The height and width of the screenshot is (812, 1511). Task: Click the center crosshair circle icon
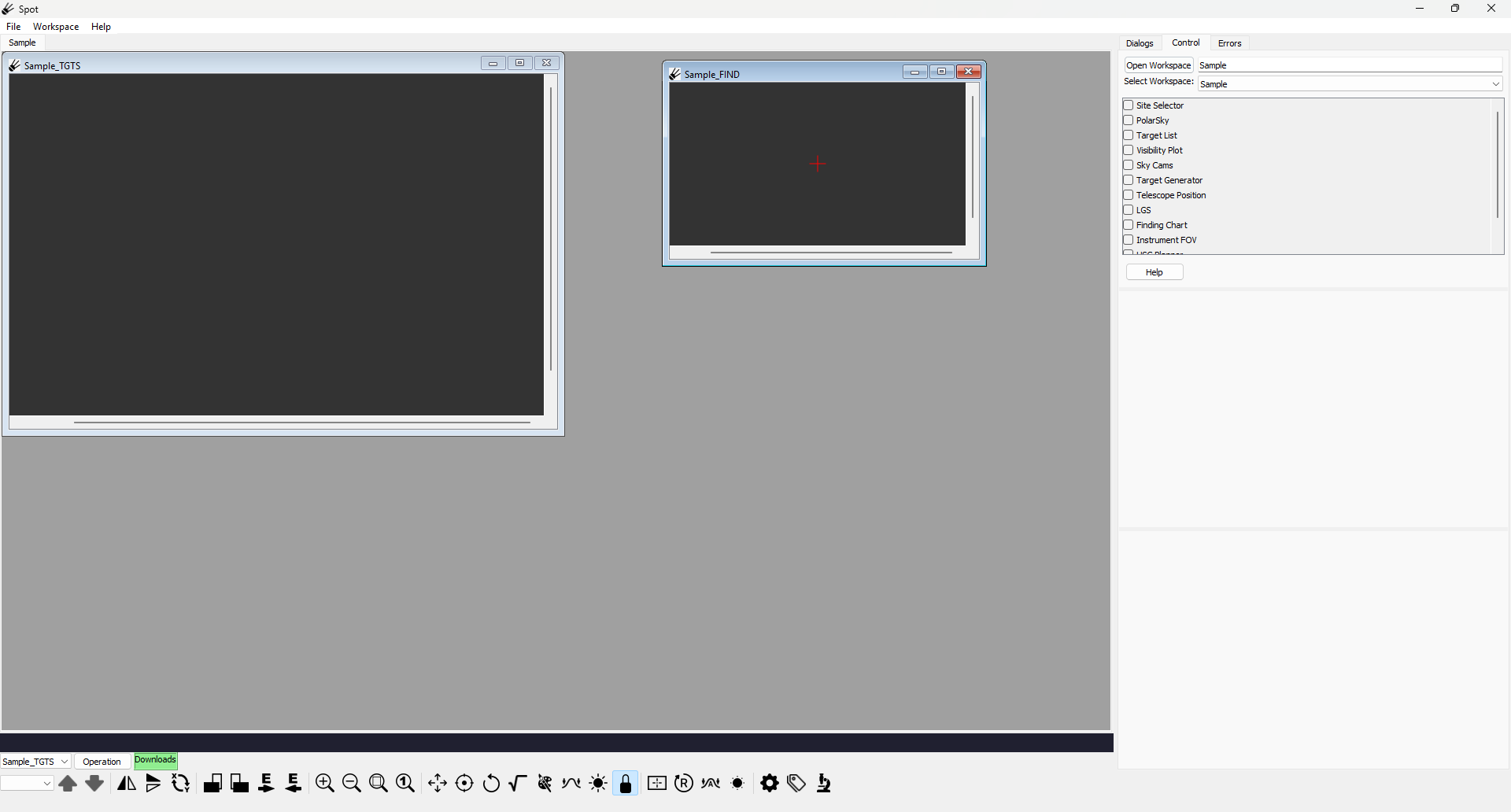pyautogui.click(x=465, y=784)
